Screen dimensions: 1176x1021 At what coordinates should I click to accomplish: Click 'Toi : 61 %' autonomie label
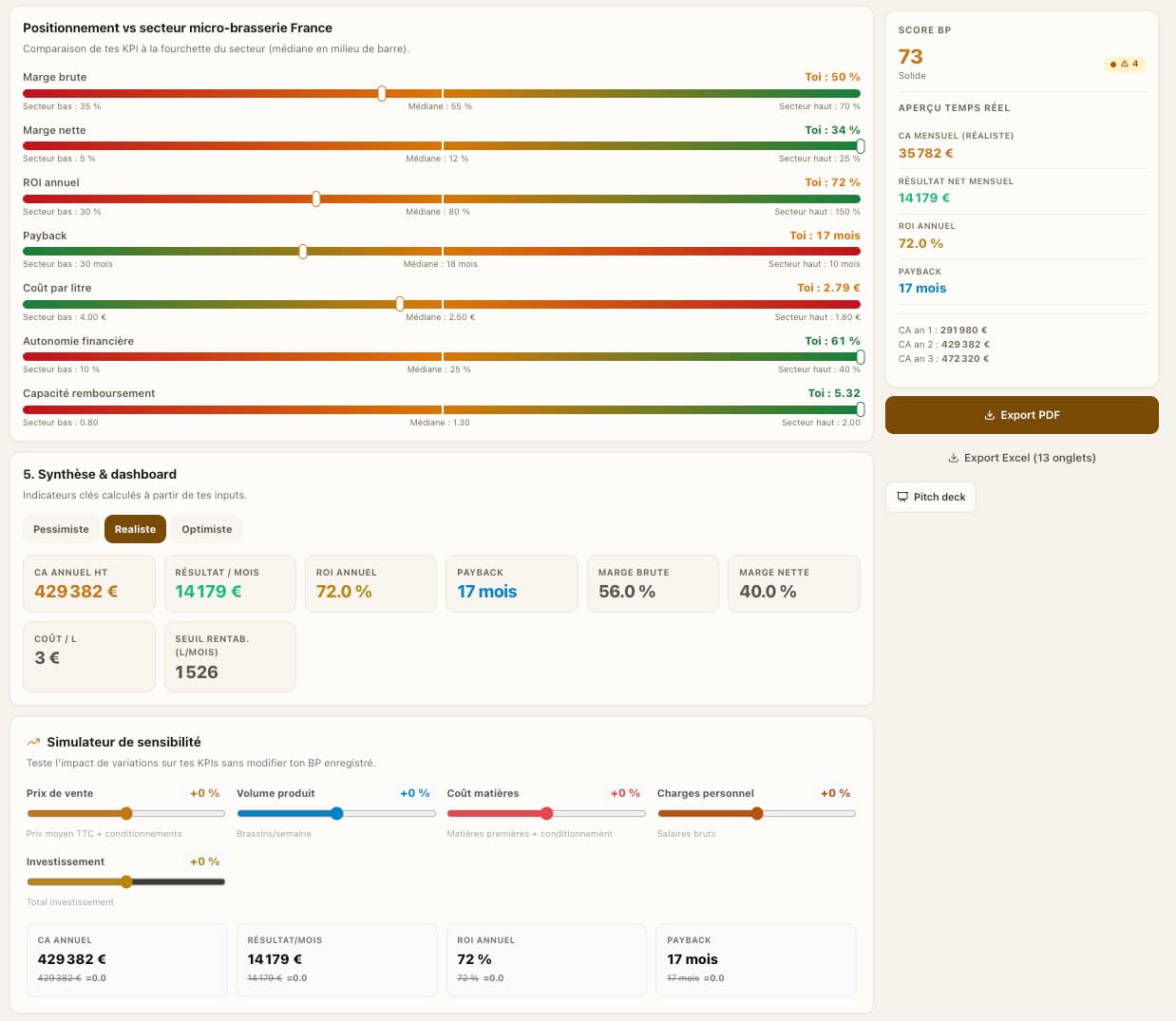832,341
